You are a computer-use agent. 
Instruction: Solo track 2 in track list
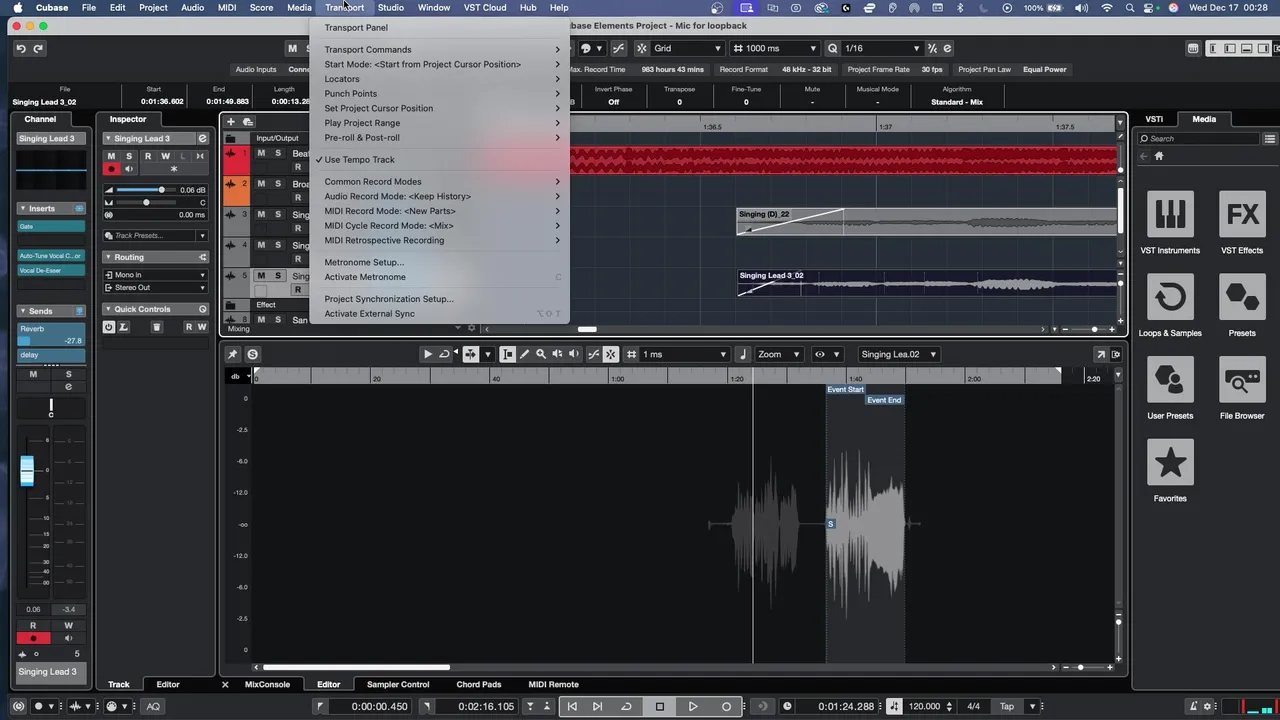[278, 184]
